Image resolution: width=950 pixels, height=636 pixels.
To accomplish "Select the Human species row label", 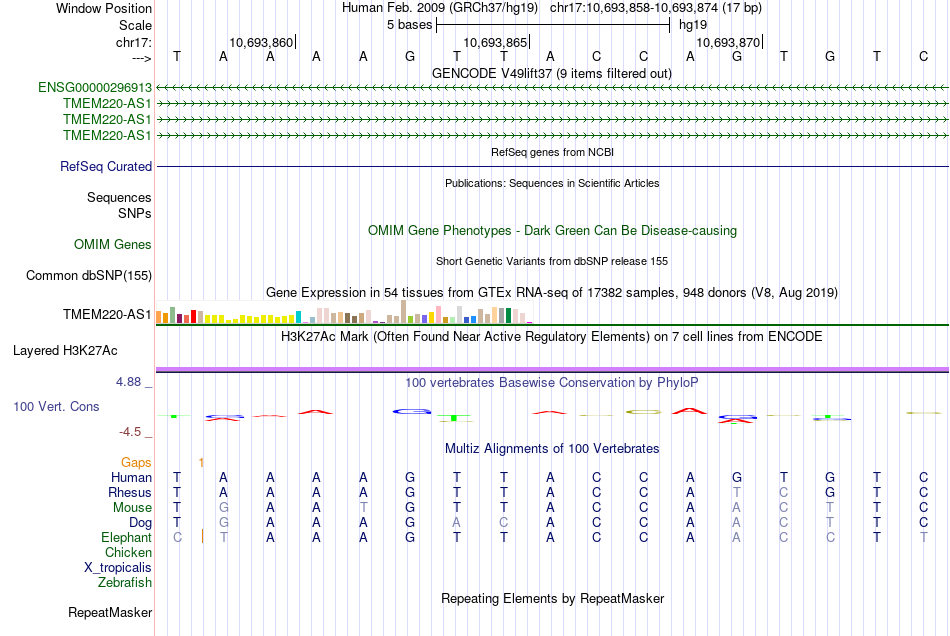I will click(131, 478).
